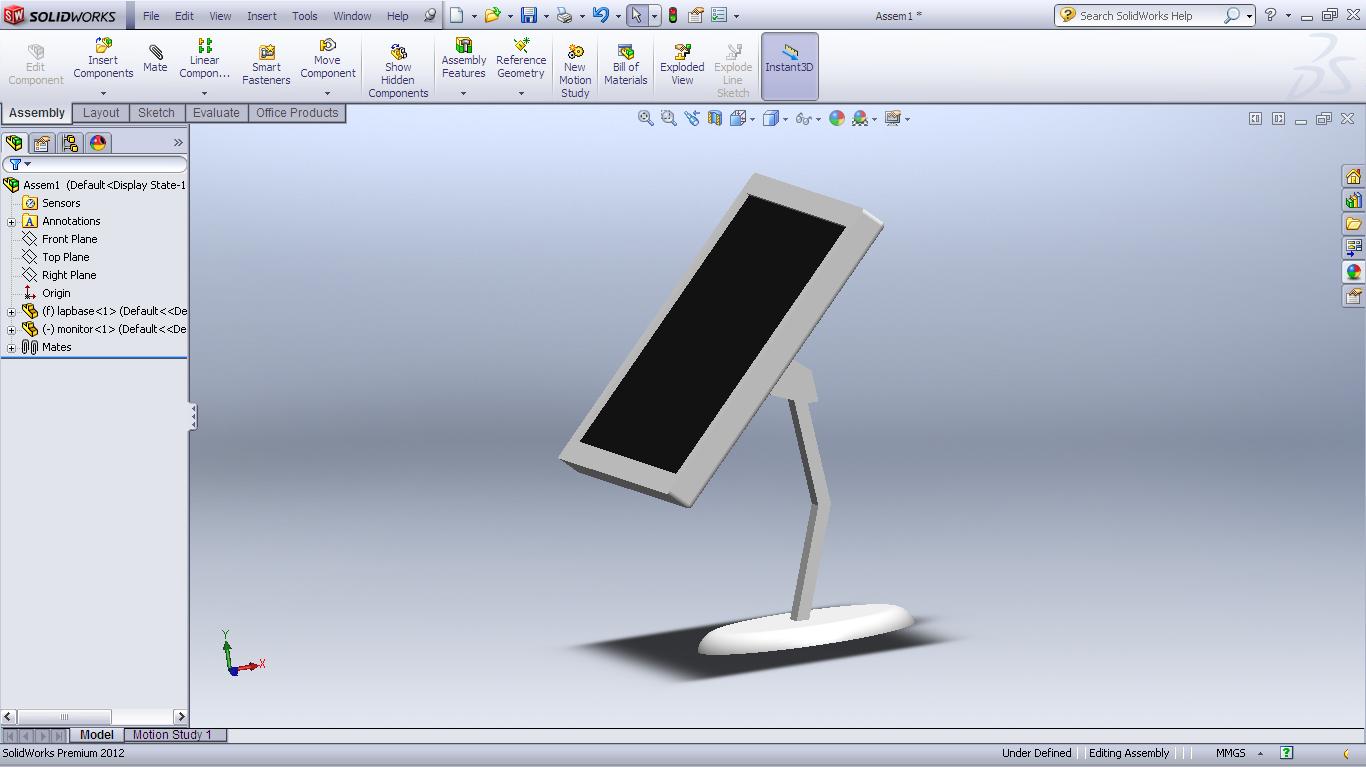The height and width of the screenshot is (768, 1366).
Task: Click the MMGS unit system in the status bar
Action: click(x=1231, y=753)
